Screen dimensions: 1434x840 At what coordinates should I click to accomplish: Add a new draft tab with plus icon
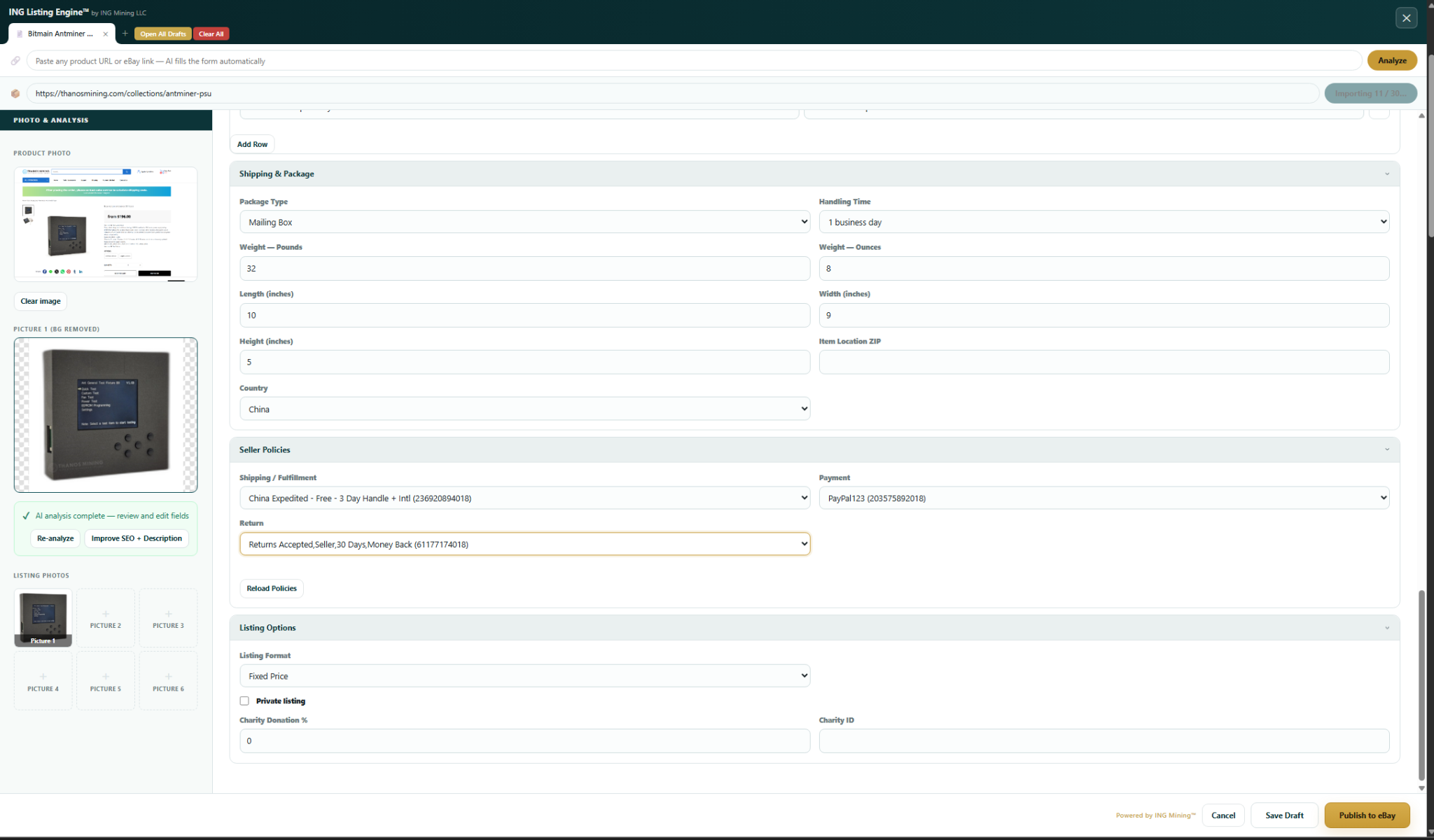[x=125, y=34]
